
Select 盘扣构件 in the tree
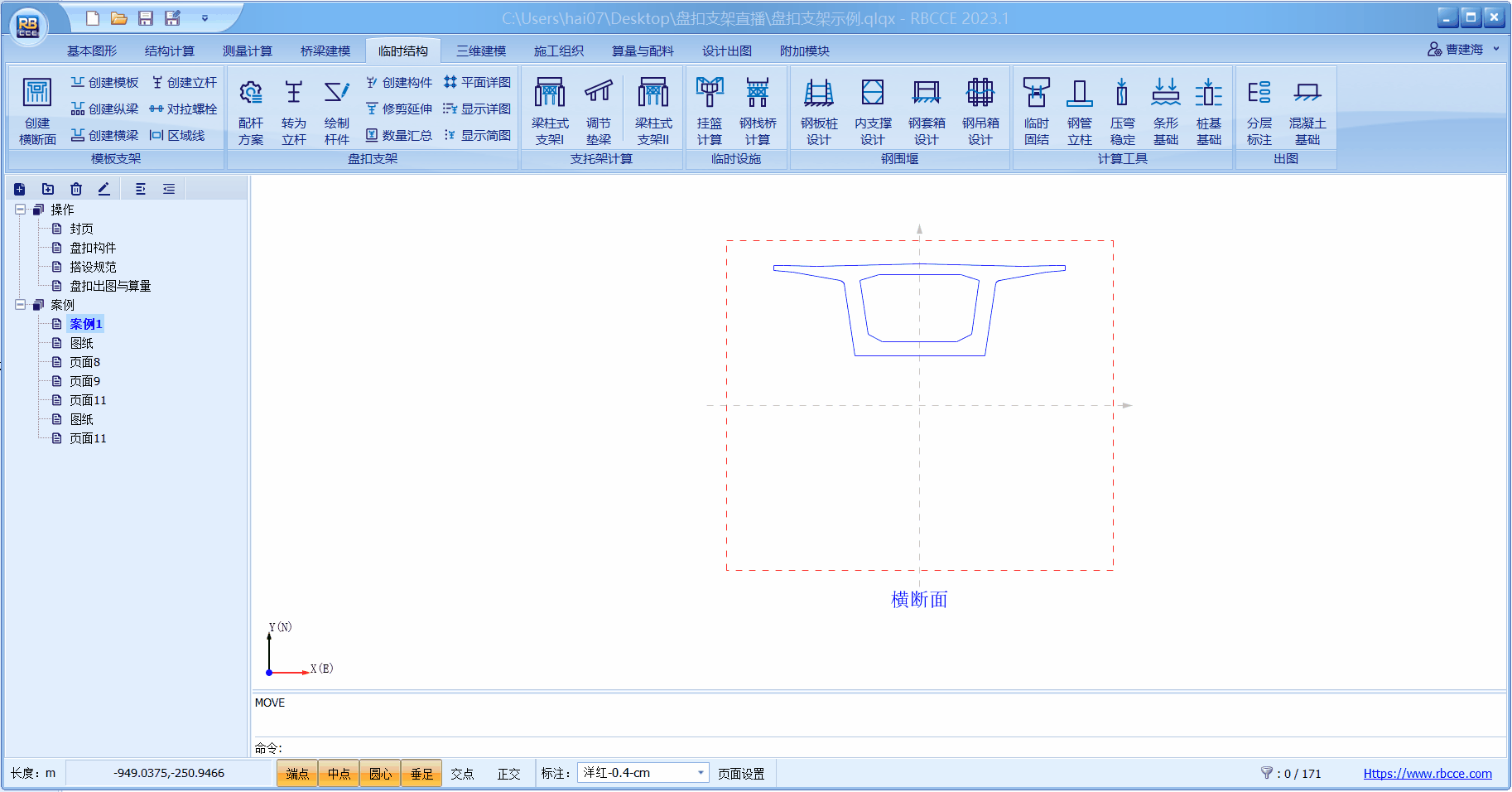[93, 248]
